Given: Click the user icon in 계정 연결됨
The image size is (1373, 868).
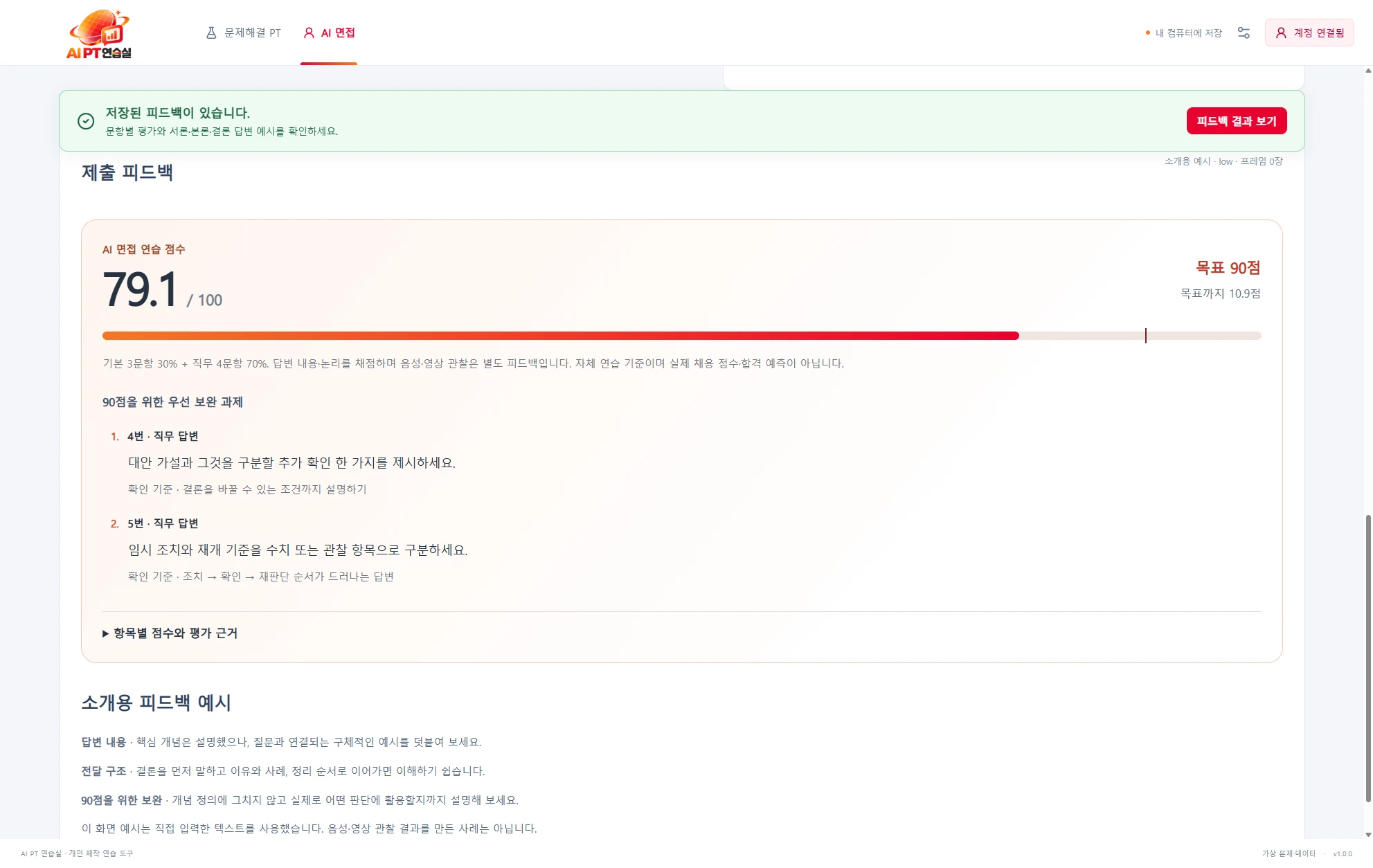Looking at the screenshot, I should click(1281, 33).
